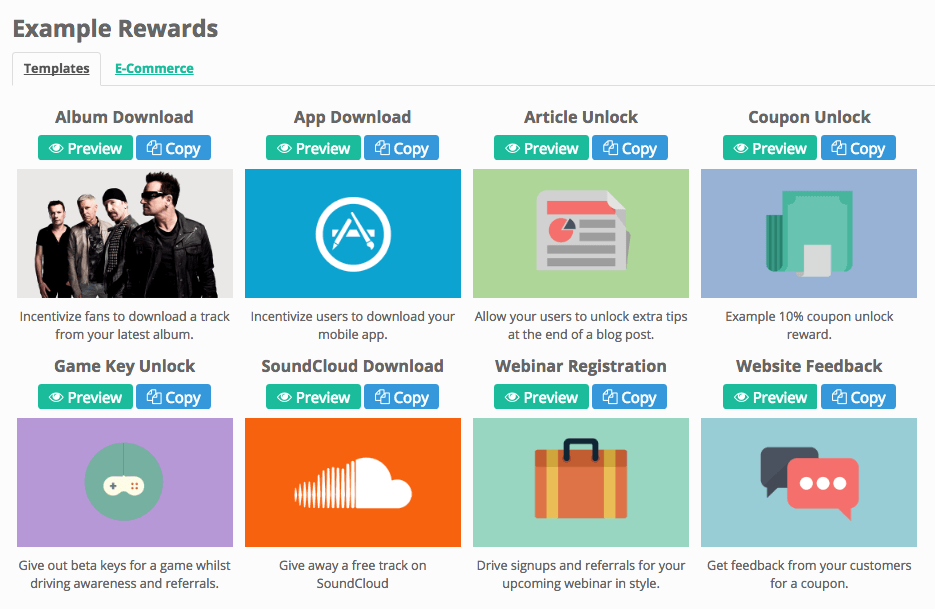Viewport: 935px width, 609px height.
Task: Click the game controller icon under Game Key Unlock
Action: coord(125,482)
